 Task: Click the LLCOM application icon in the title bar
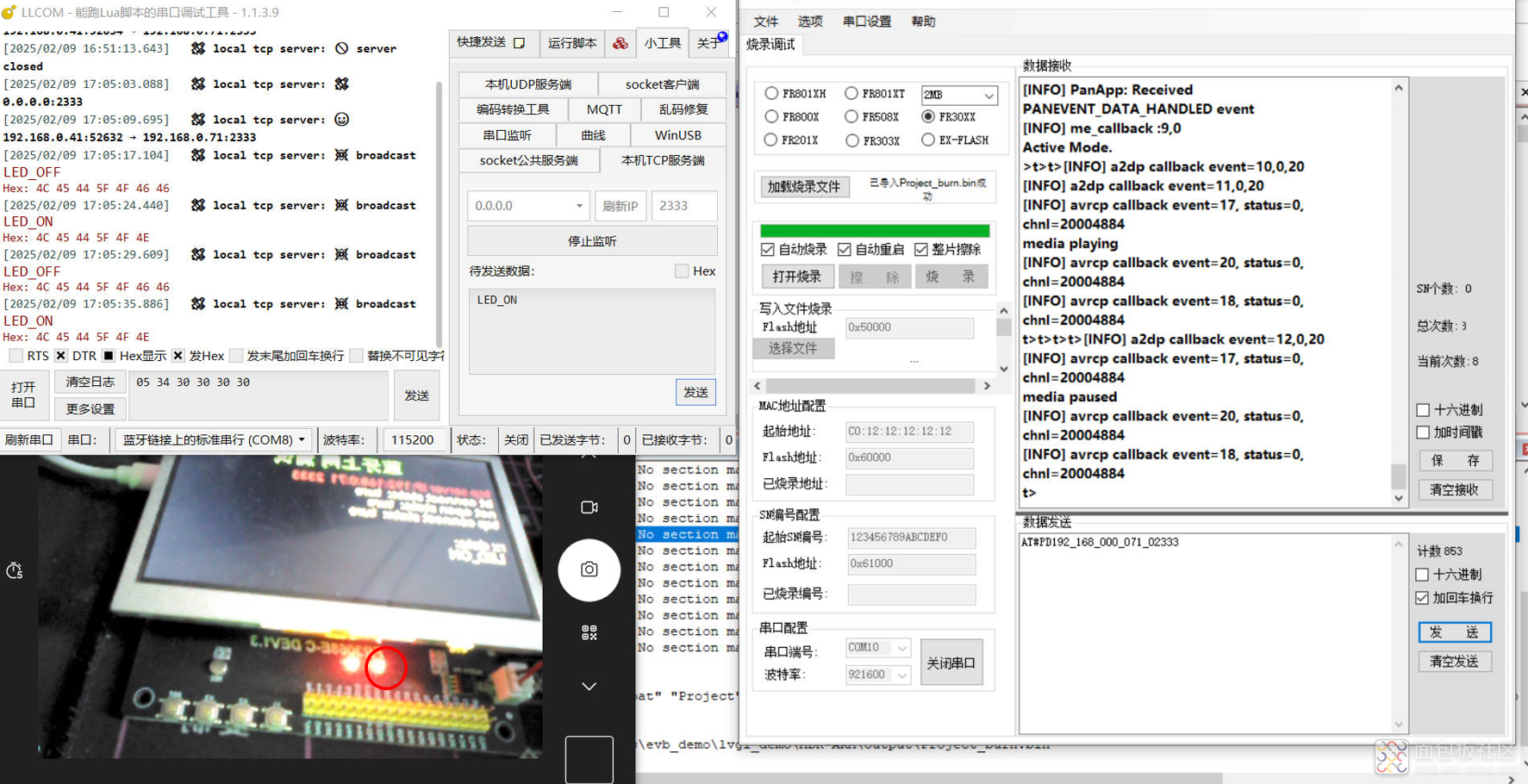[x=9, y=12]
